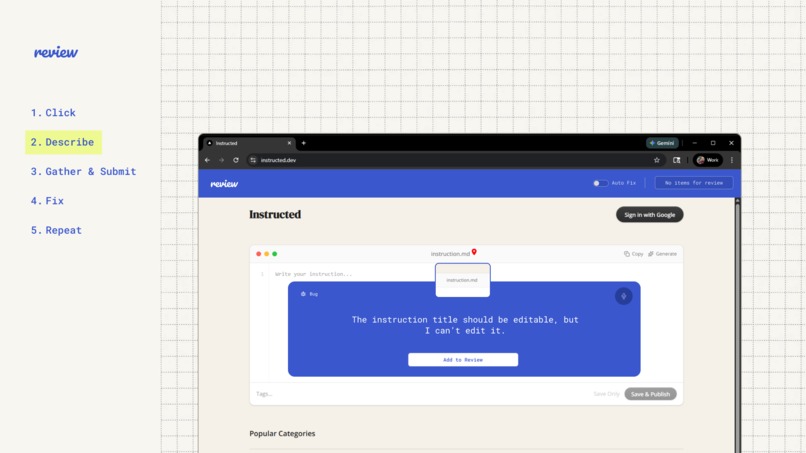Click the instruction.md preview thumbnail
Image resolution: width=806 pixels, height=453 pixels.
click(463, 280)
